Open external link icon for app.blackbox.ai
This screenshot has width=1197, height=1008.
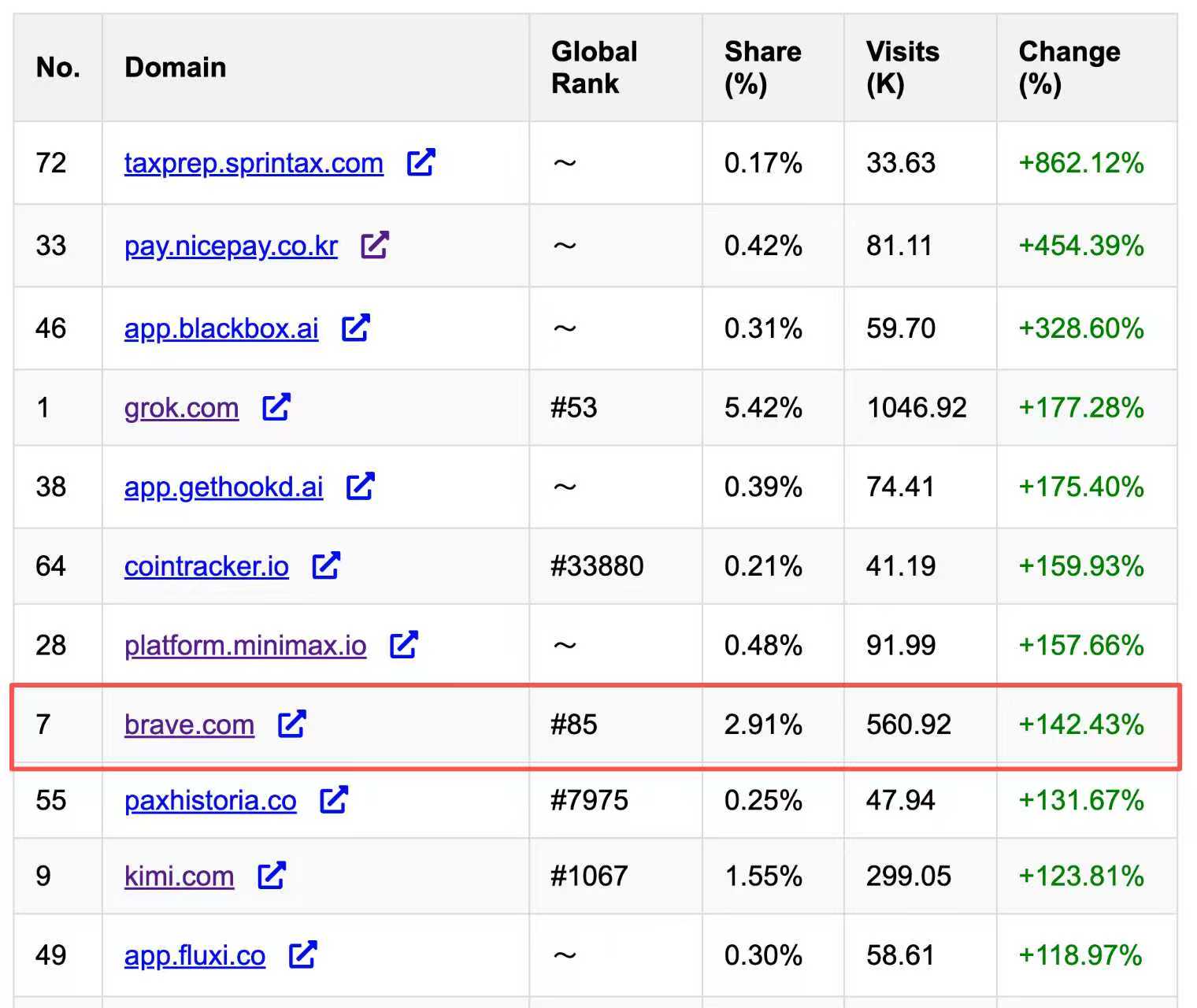356,328
